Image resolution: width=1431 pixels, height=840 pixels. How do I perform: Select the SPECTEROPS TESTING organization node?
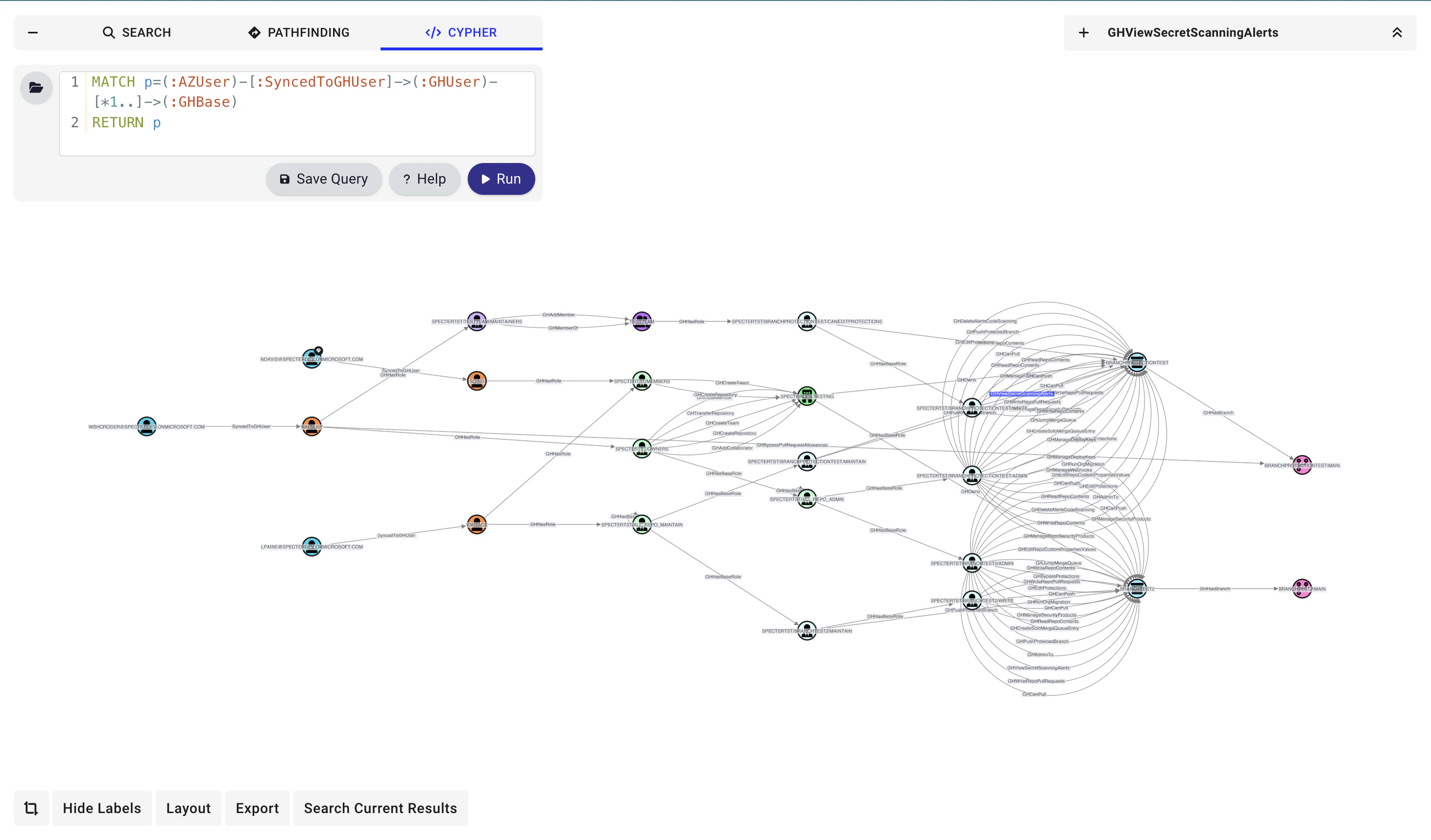(808, 396)
